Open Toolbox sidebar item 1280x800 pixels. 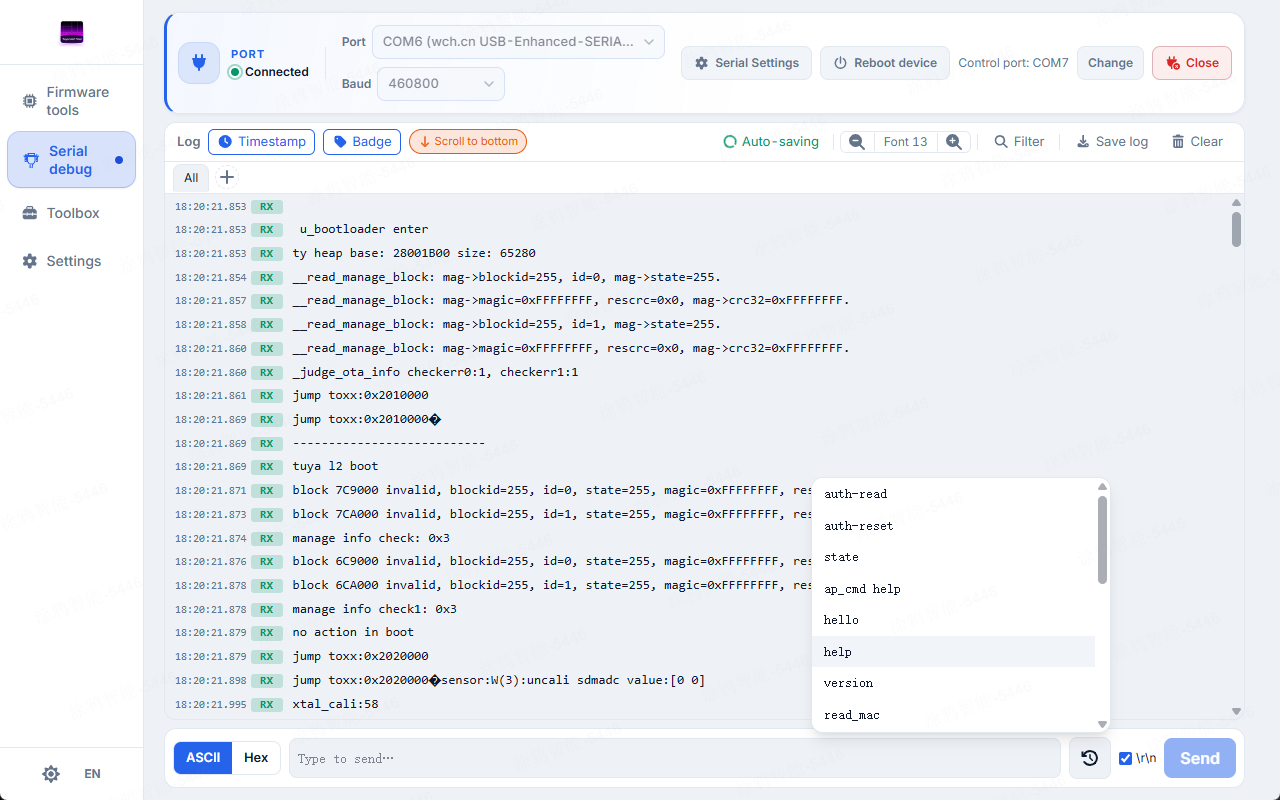(x=71, y=213)
